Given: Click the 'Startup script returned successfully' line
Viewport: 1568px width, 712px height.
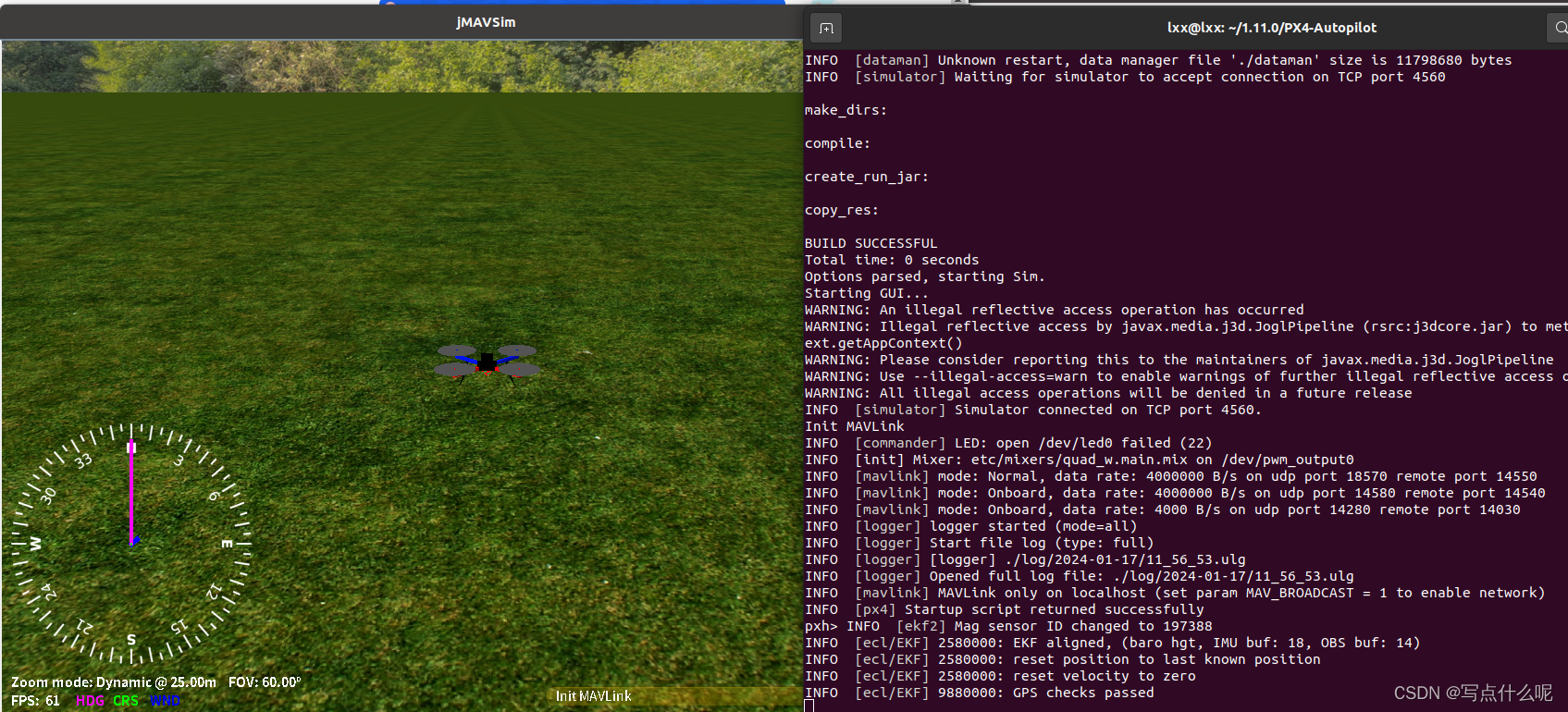Looking at the screenshot, I should tap(1005, 609).
